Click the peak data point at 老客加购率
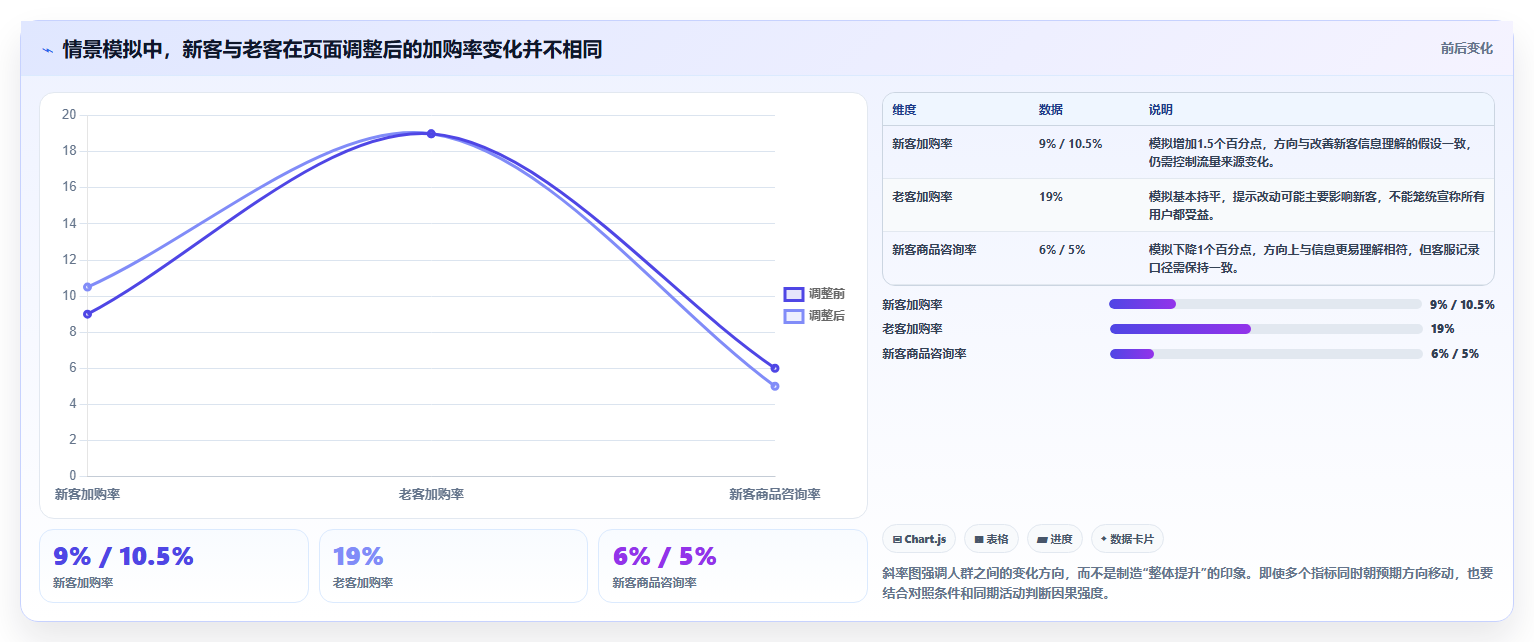Screen dimensions: 1534x642 (431, 133)
